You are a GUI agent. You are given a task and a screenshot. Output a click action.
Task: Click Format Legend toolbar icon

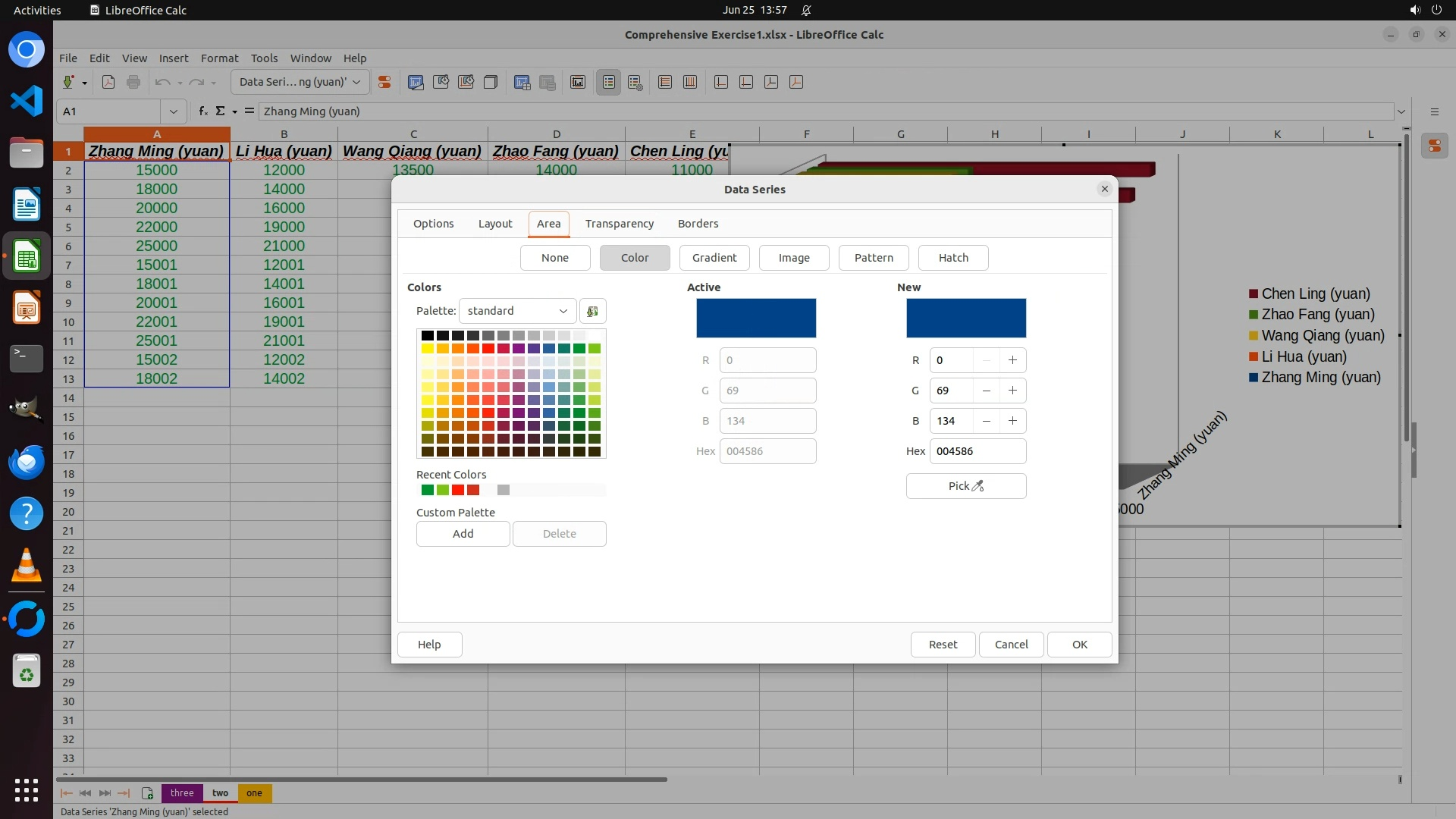[x=635, y=82]
